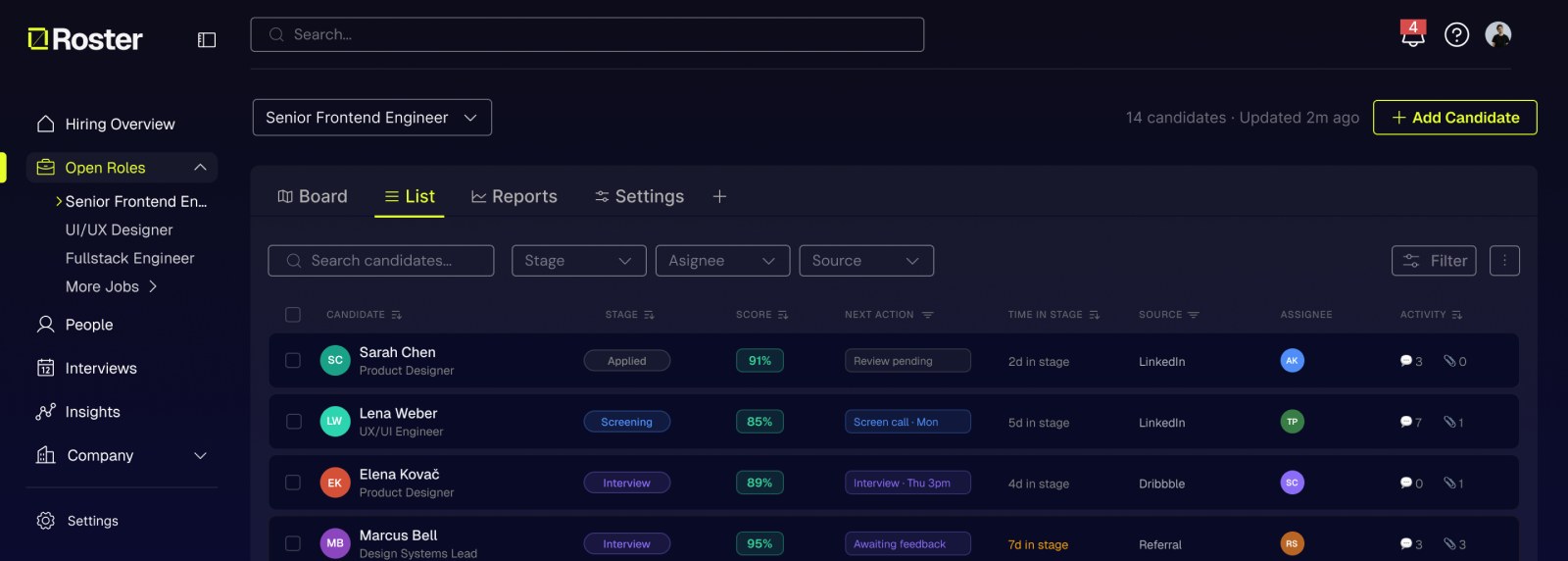Select the List tab
This screenshot has width=1568, height=561.
(410, 196)
